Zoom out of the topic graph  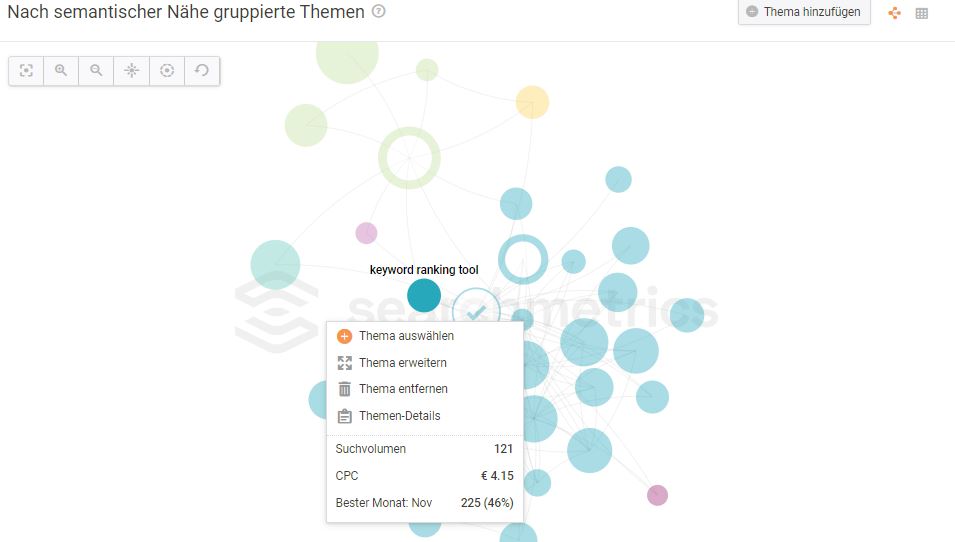(96, 71)
